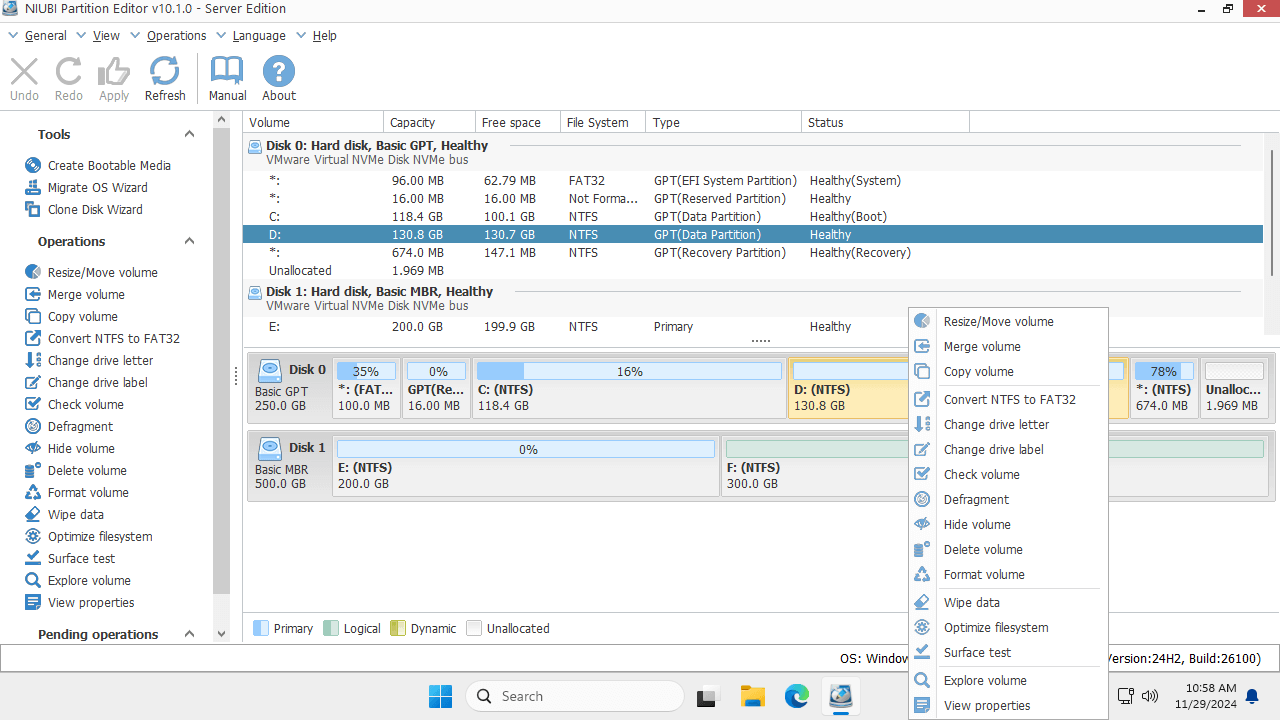Select Create Bootable Media in Tools

109,166
